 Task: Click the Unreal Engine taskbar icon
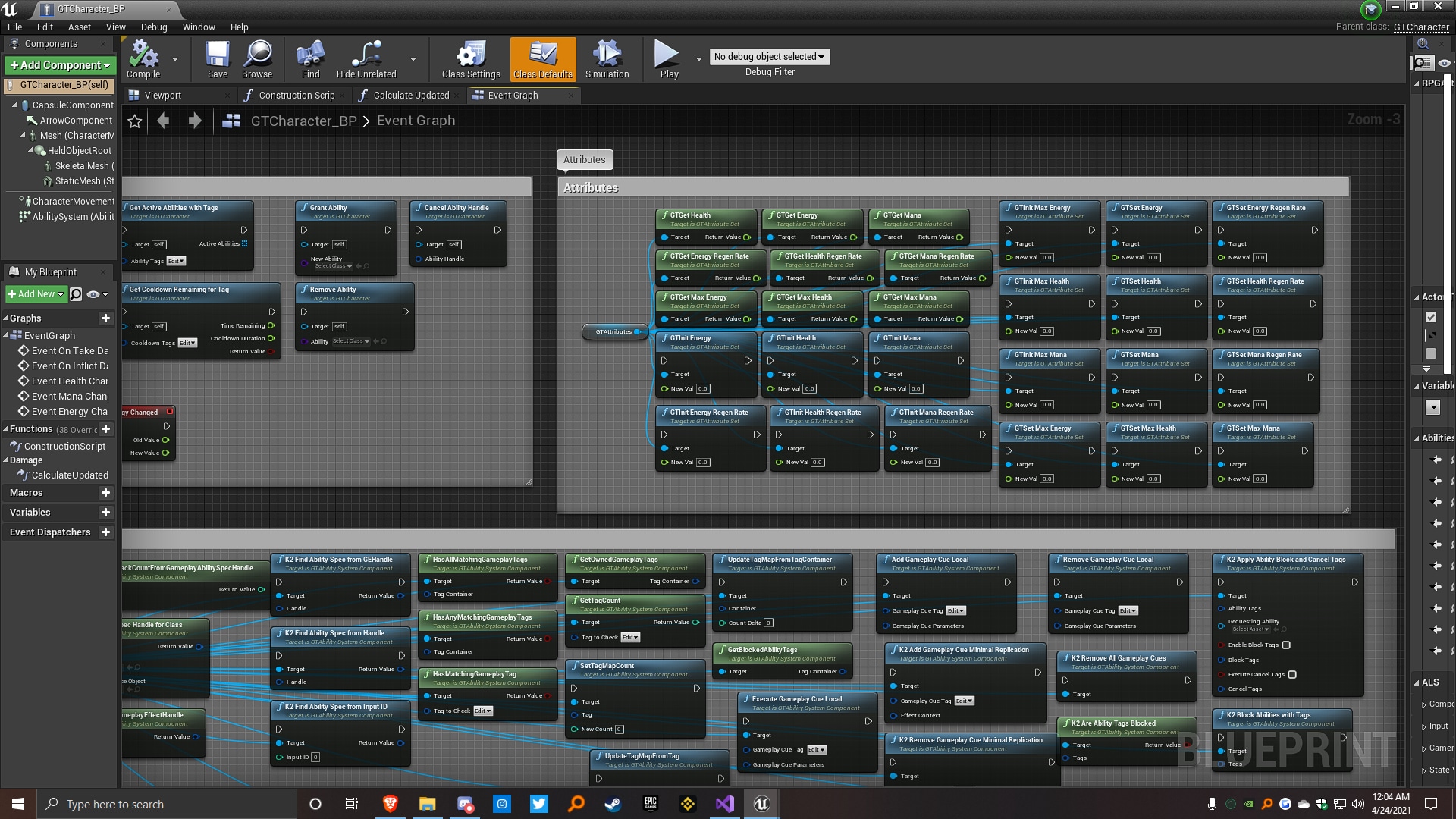click(761, 804)
